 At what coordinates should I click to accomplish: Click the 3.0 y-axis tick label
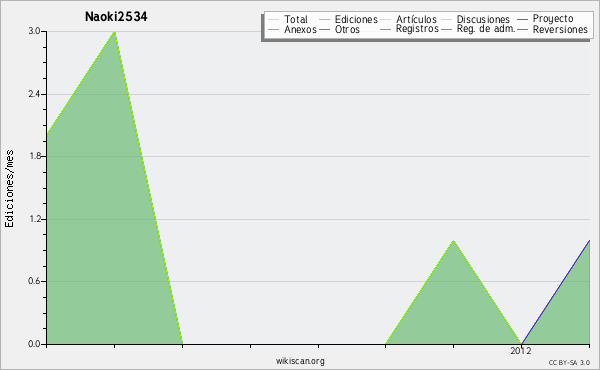pyautogui.click(x=34, y=31)
